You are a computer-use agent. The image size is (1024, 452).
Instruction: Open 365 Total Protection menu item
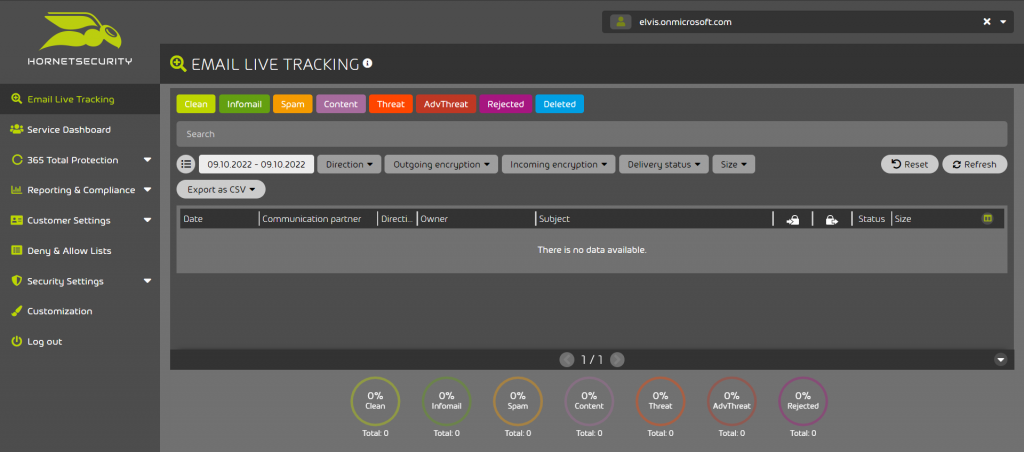(x=72, y=160)
